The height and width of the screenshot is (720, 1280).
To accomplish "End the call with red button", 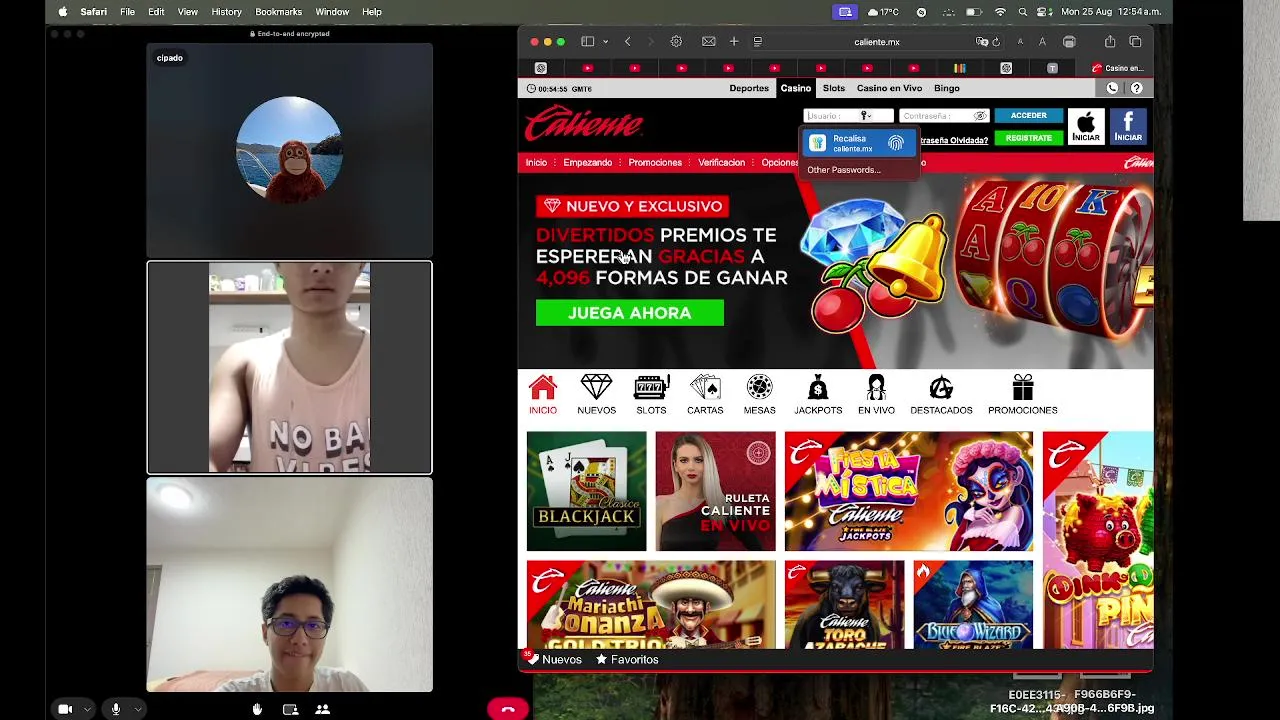I will [508, 709].
